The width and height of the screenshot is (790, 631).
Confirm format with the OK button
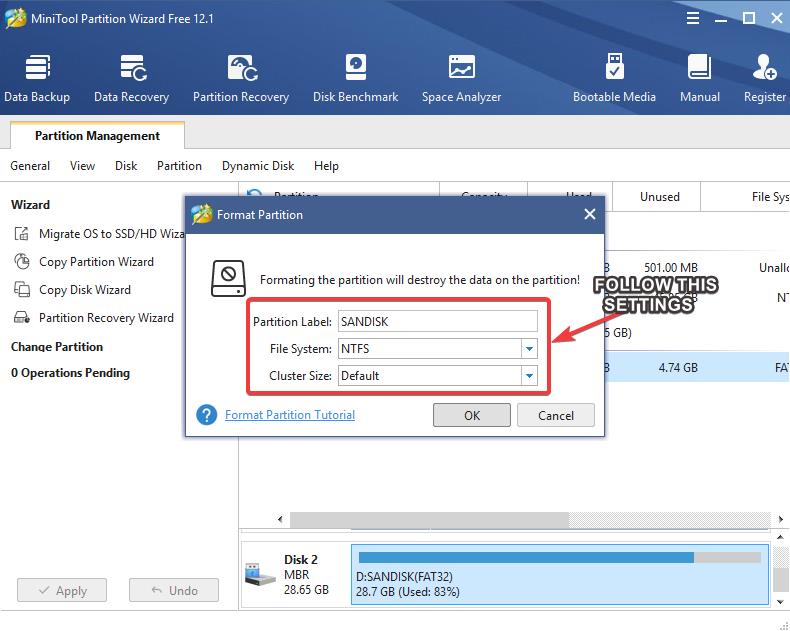coord(472,415)
